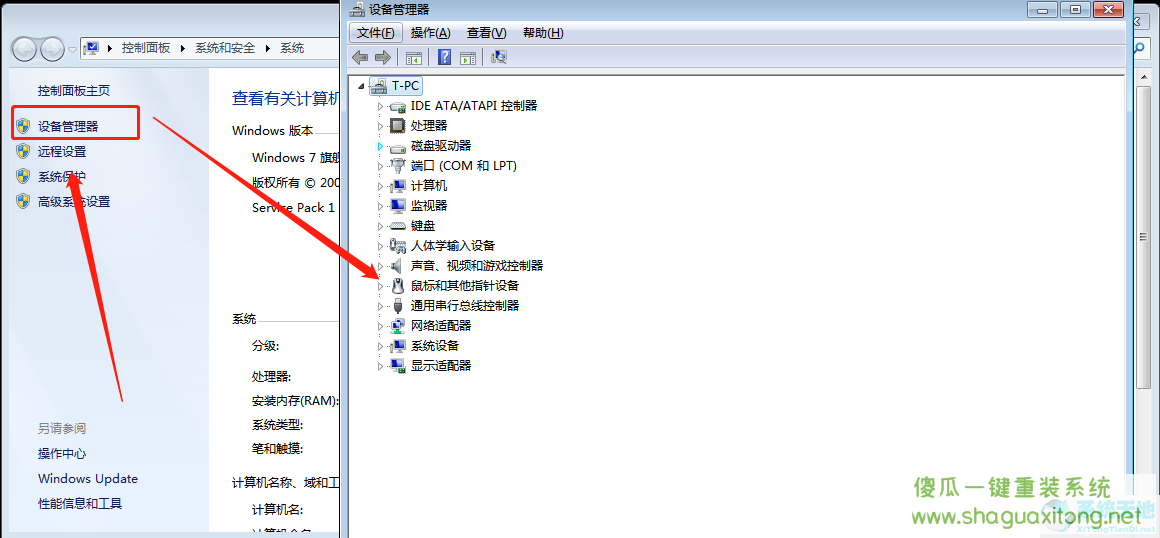The image size is (1160, 538).
Task: Expand the IDE ATA/ATAPI 控制器 node
Action: point(380,107)
